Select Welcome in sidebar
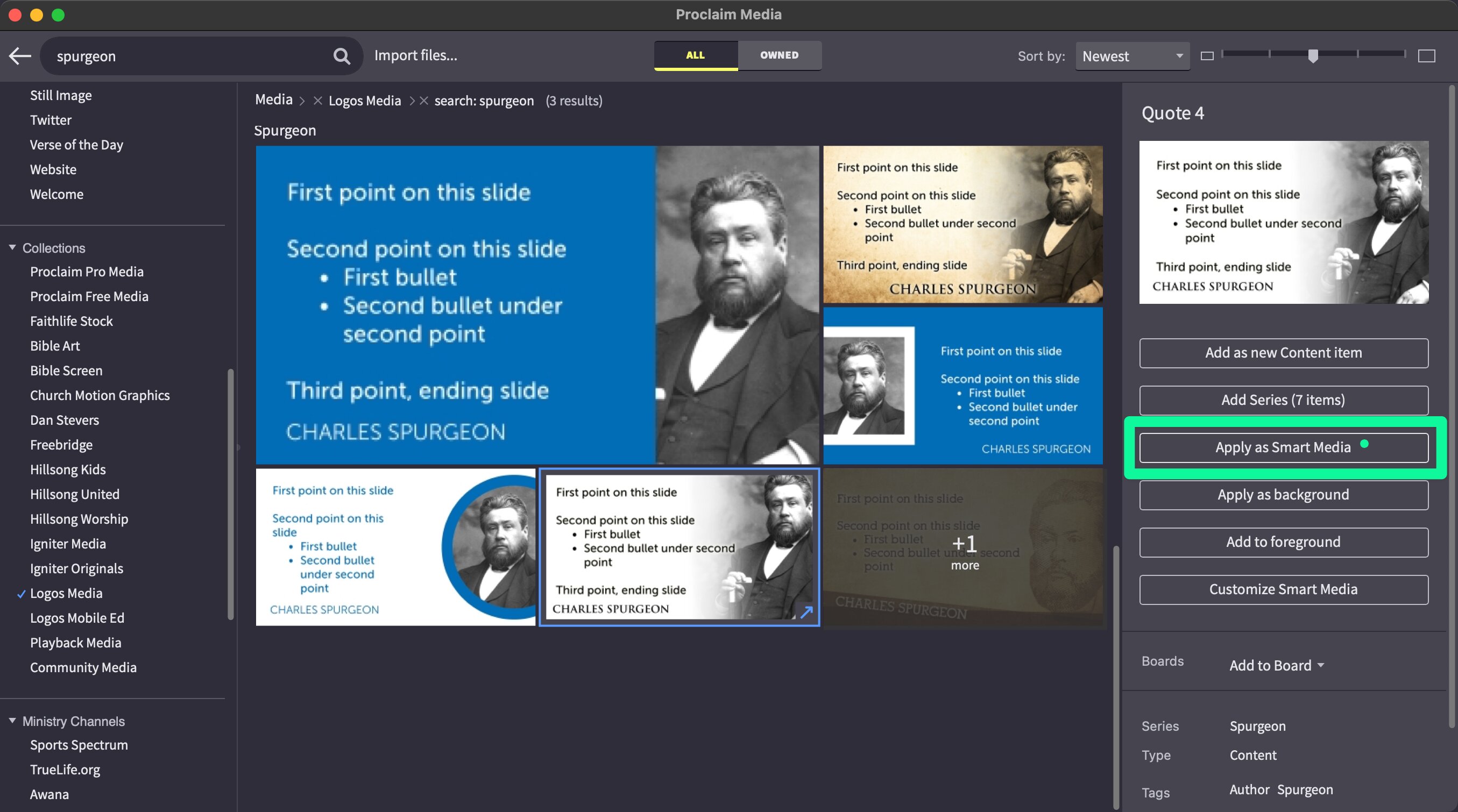1458x812 pixels. 56,194
